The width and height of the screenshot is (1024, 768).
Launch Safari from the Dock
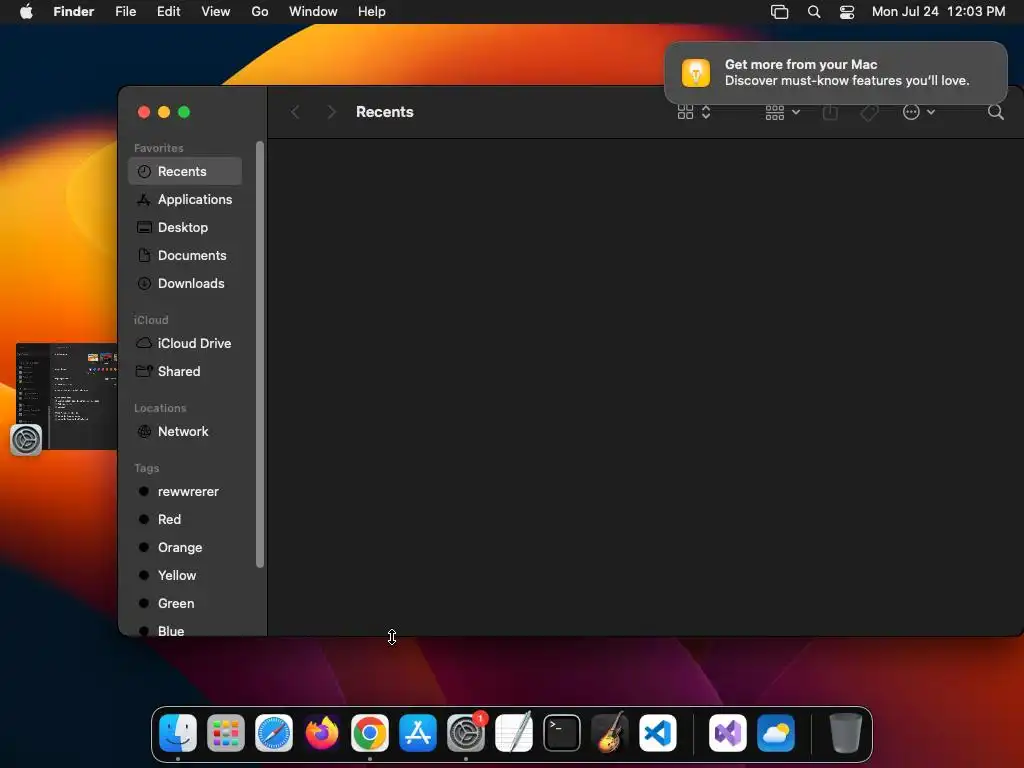(x=274, y=733)
